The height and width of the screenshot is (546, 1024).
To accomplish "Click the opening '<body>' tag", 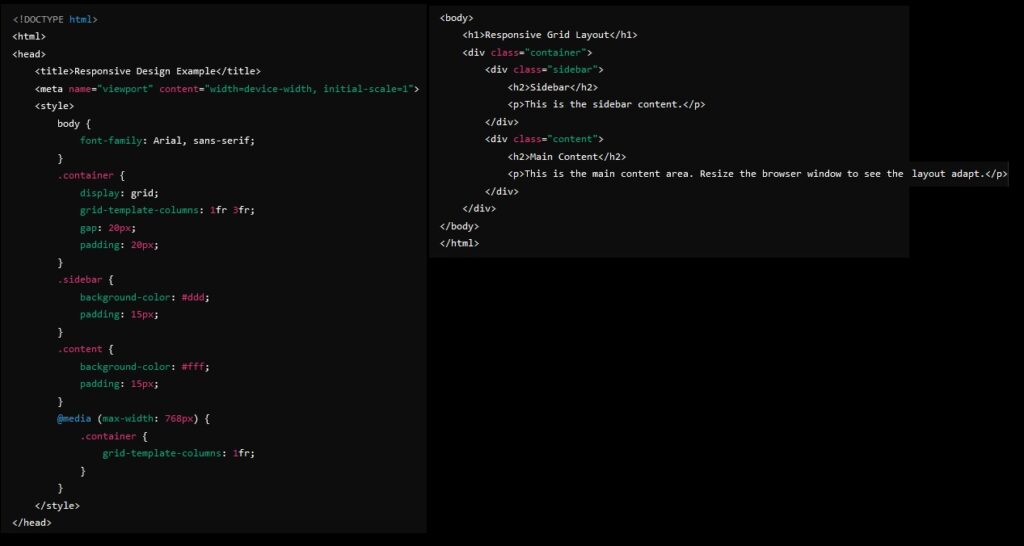I will coord(456,18).
